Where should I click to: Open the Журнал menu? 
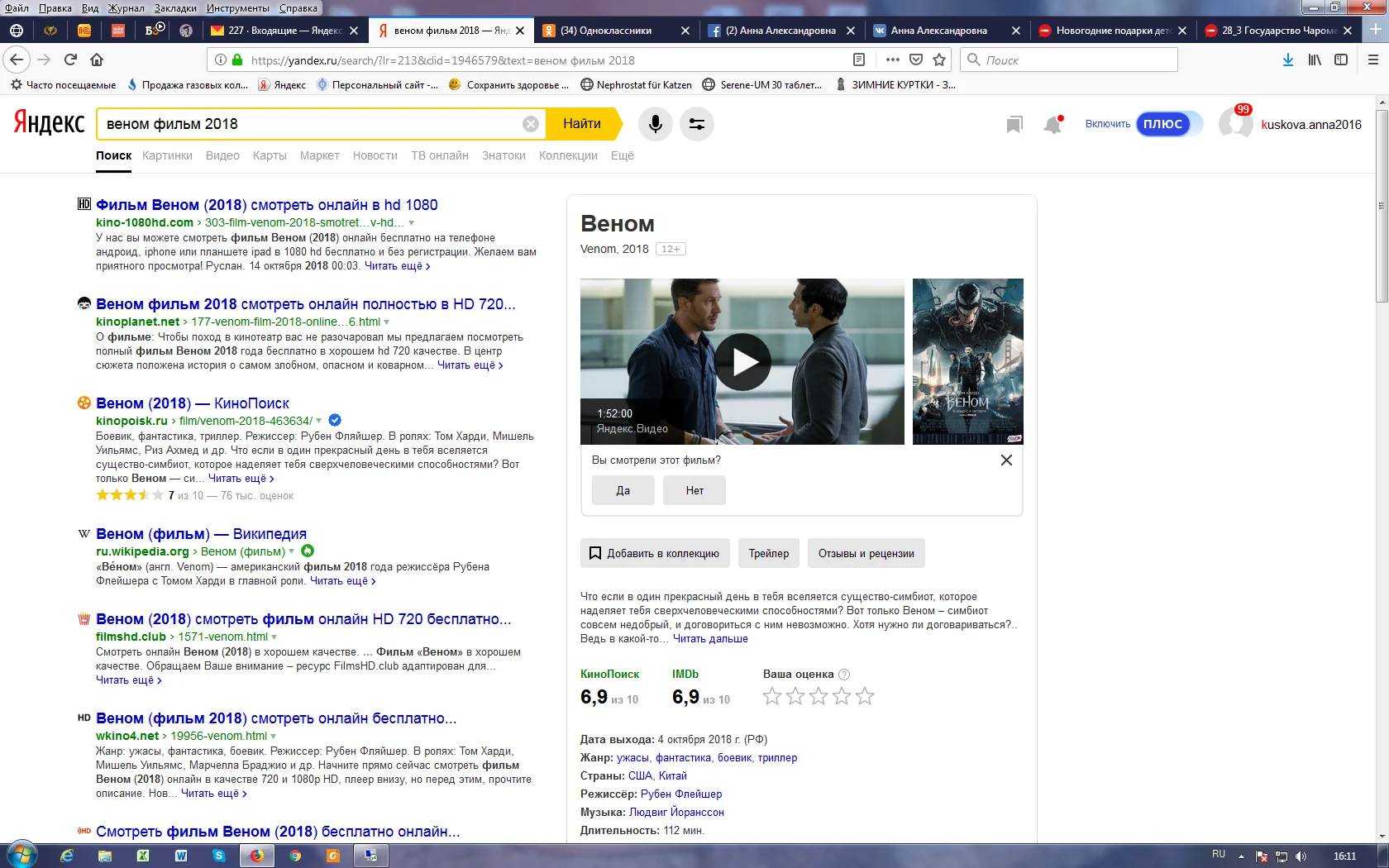coord(126,8)
